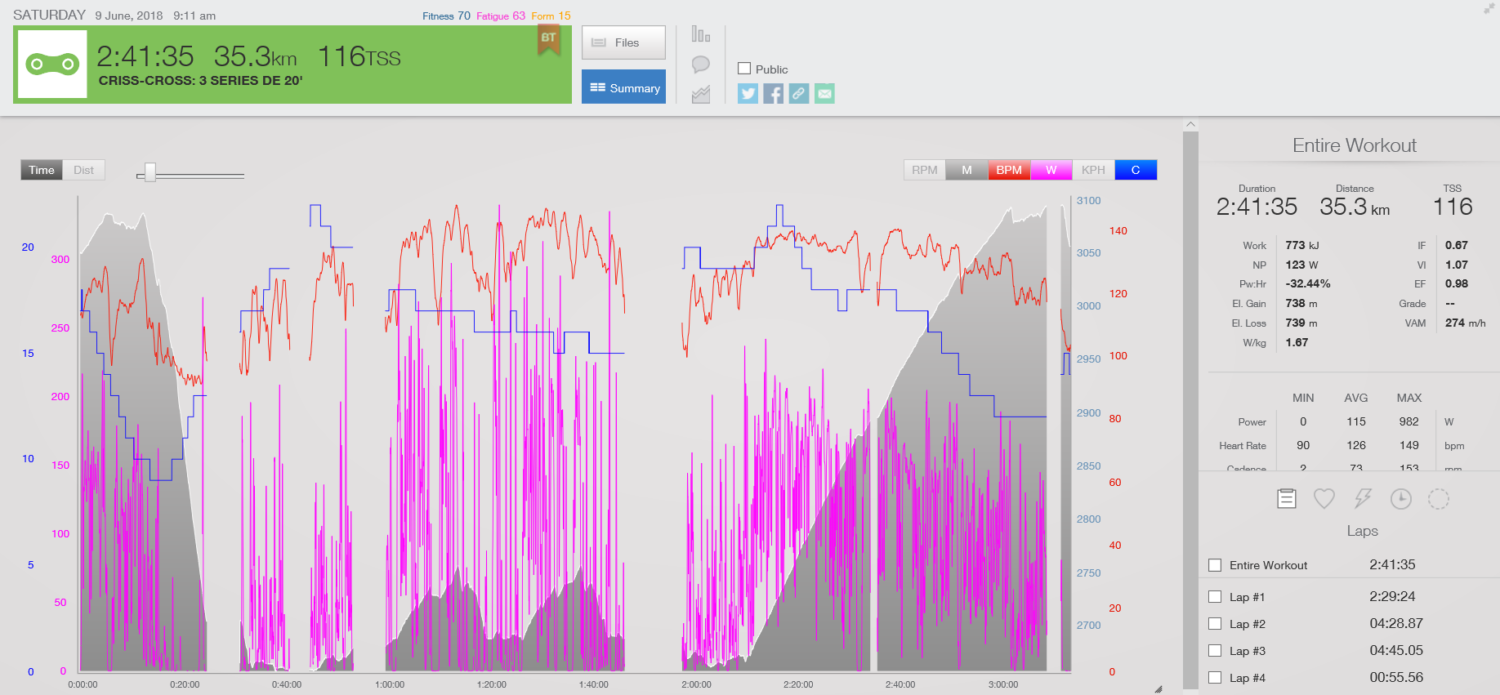Image resolution: width=1500 pixels, height=695 pixels.
Task: Click the 3100 elevation axis label
Action: coord(1088,201)
